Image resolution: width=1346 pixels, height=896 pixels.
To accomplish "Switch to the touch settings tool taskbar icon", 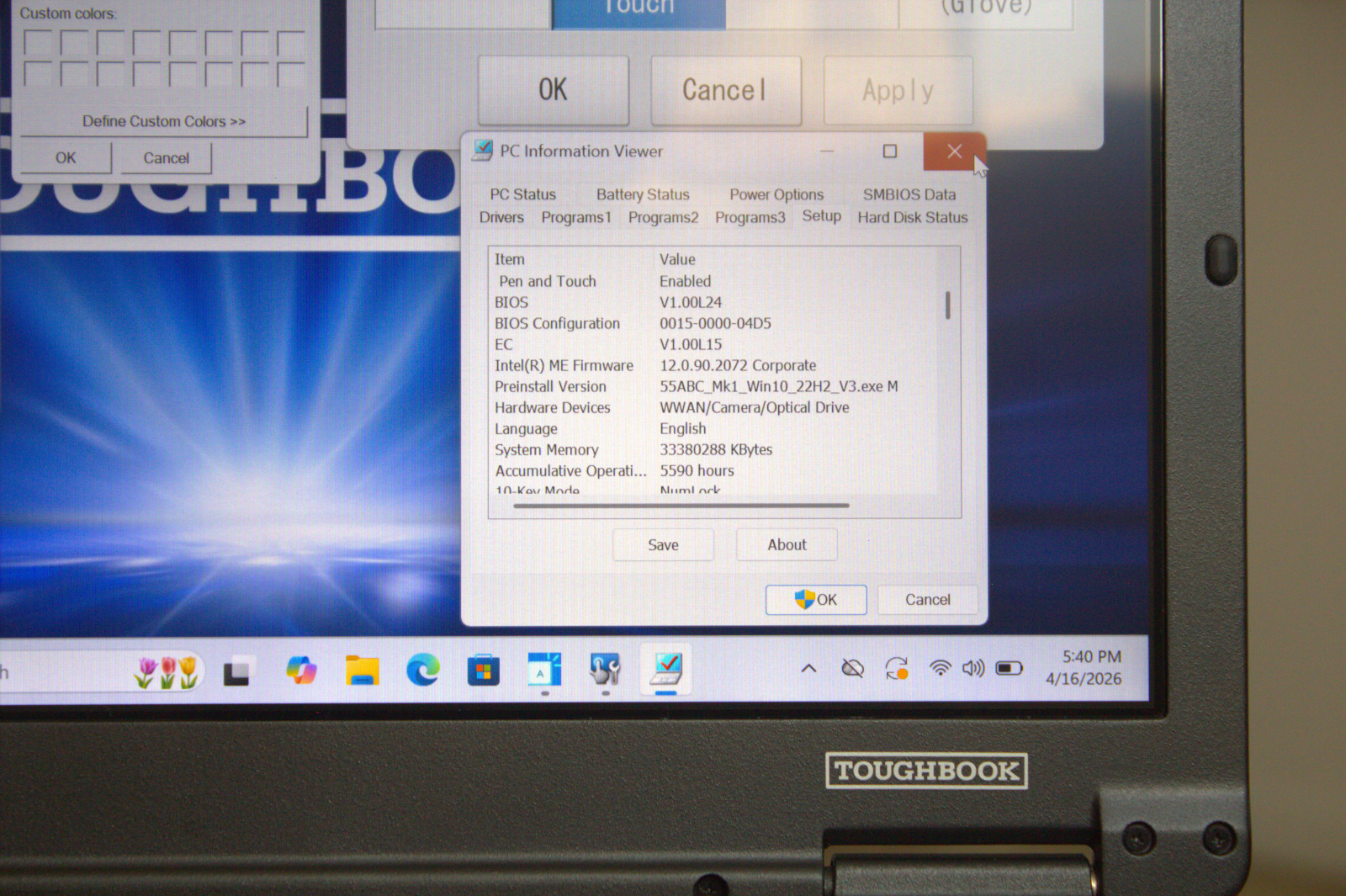I will 605,670.
